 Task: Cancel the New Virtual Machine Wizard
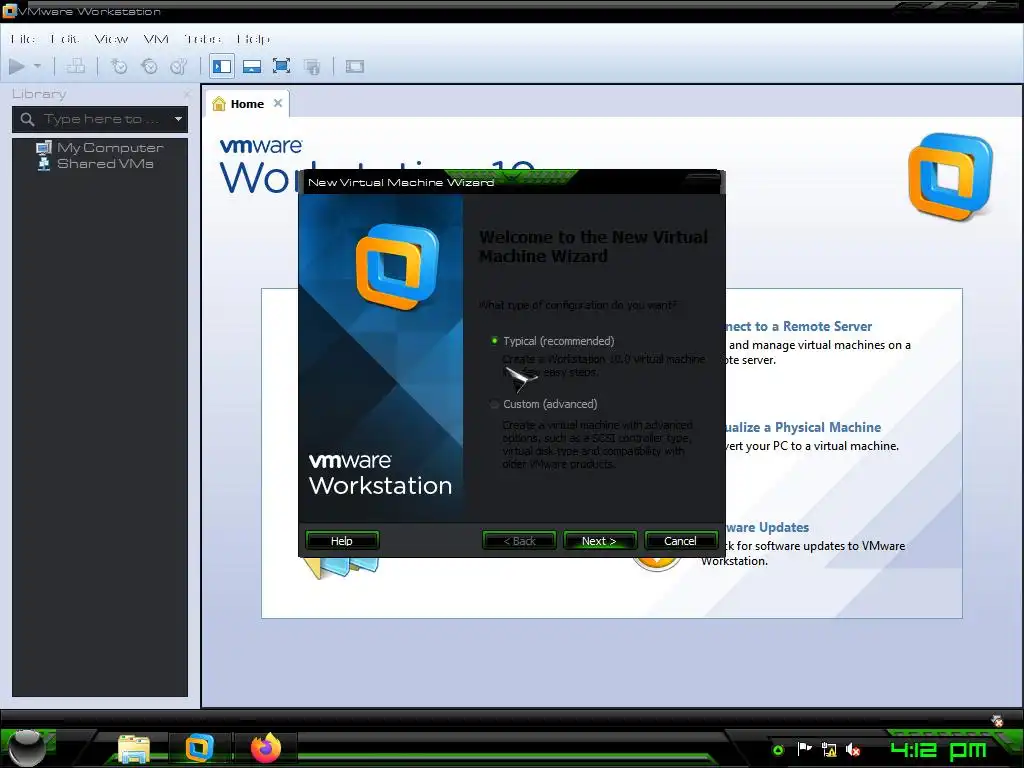(x=680, y=541)
